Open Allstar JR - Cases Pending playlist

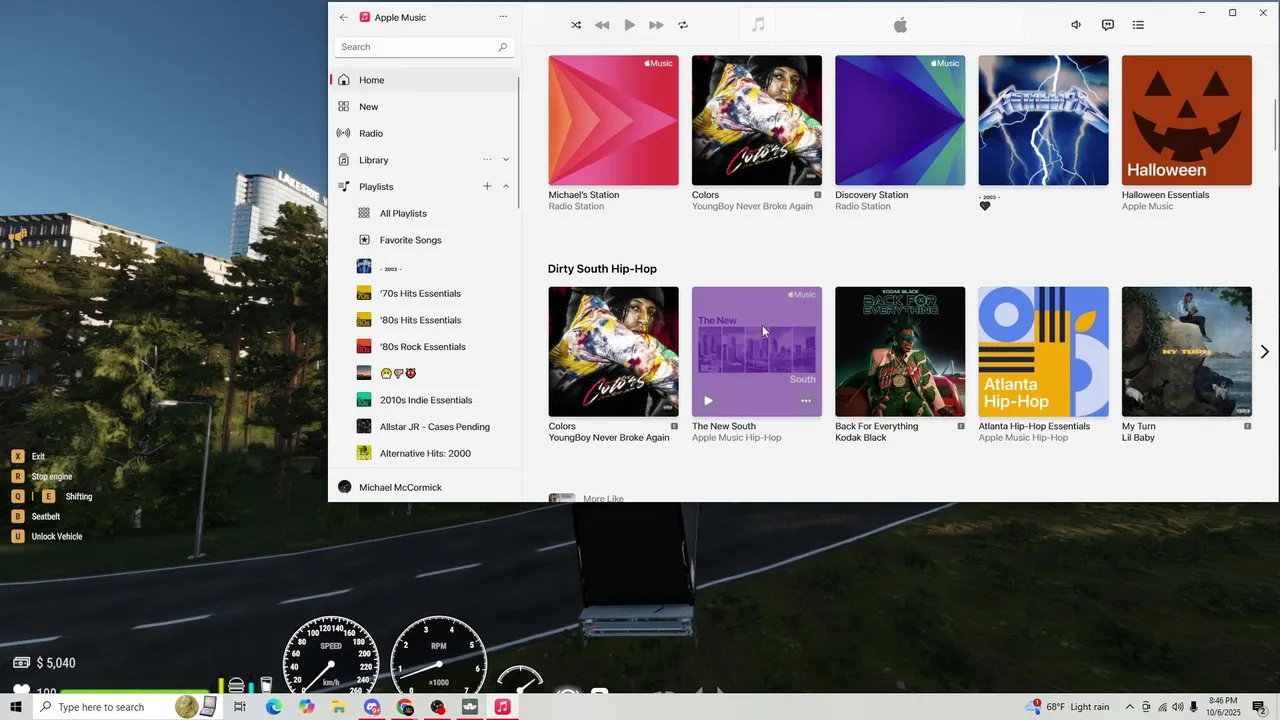434,427
